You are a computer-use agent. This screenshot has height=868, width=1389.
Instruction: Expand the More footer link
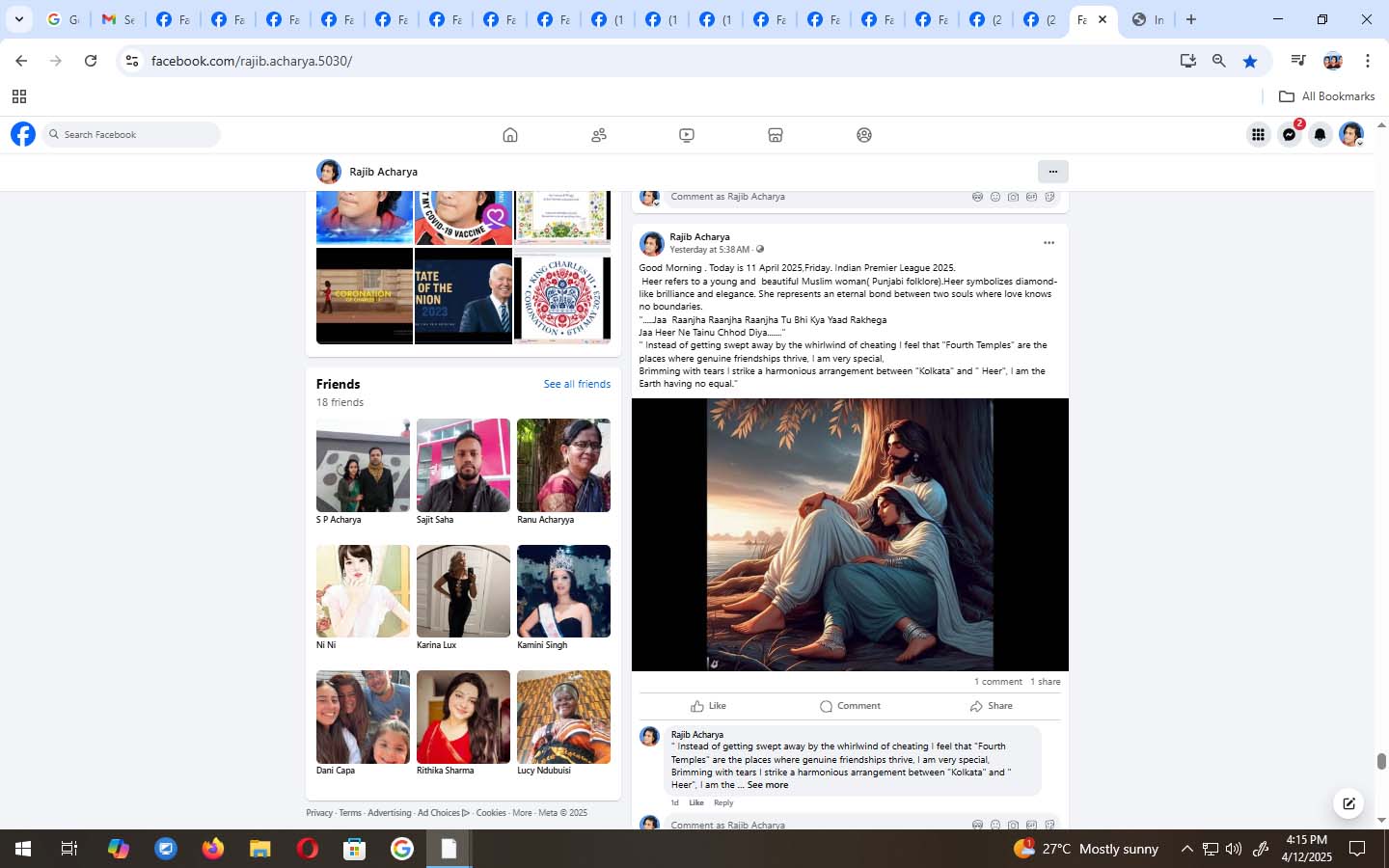pyautogui.click(x=522, y=813)
